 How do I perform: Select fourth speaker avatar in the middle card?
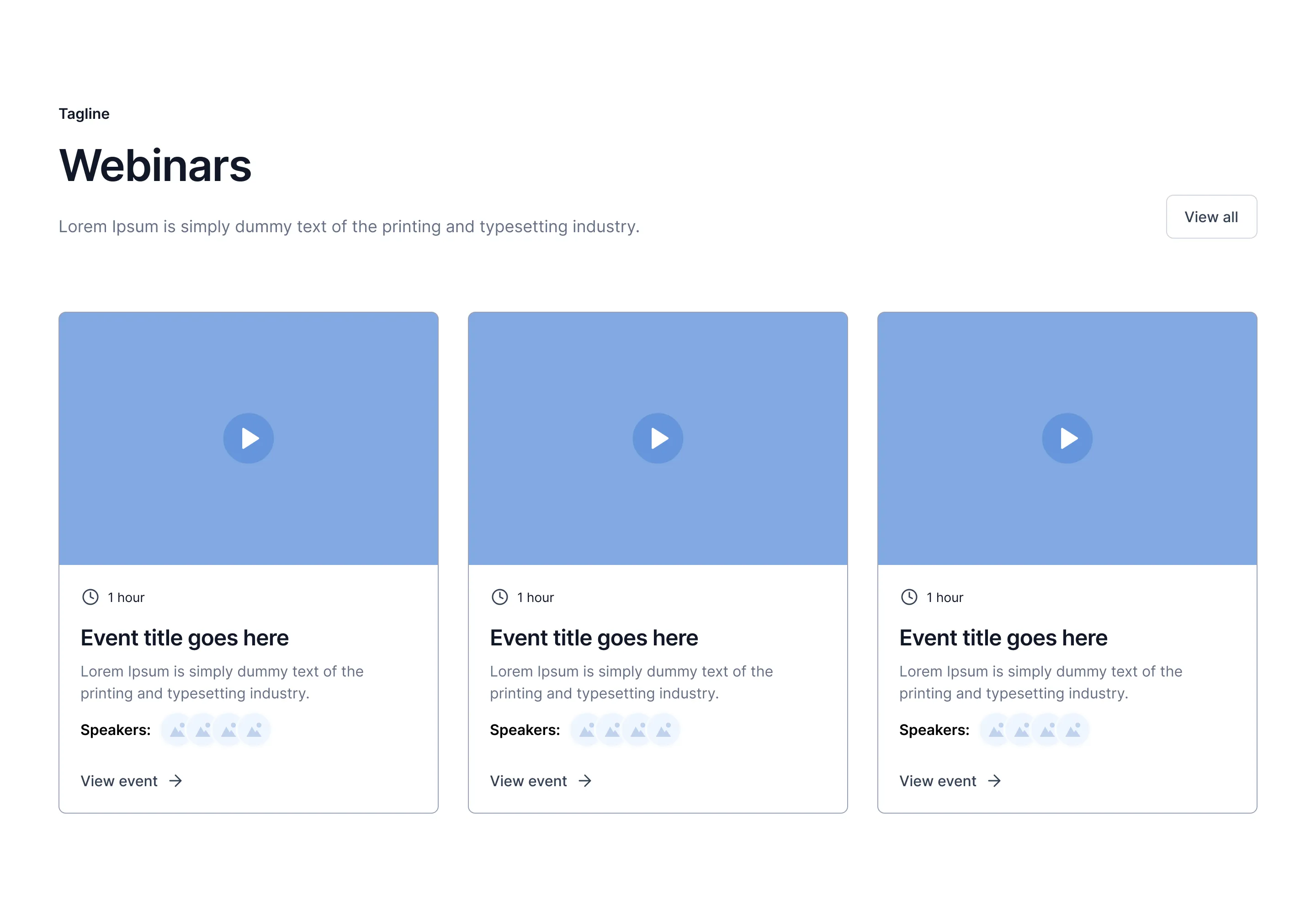tap(663, 730)
